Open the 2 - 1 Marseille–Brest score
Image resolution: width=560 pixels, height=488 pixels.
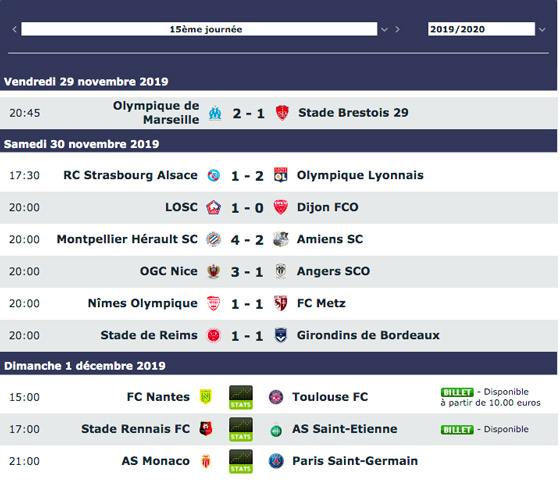click(249, 114)
